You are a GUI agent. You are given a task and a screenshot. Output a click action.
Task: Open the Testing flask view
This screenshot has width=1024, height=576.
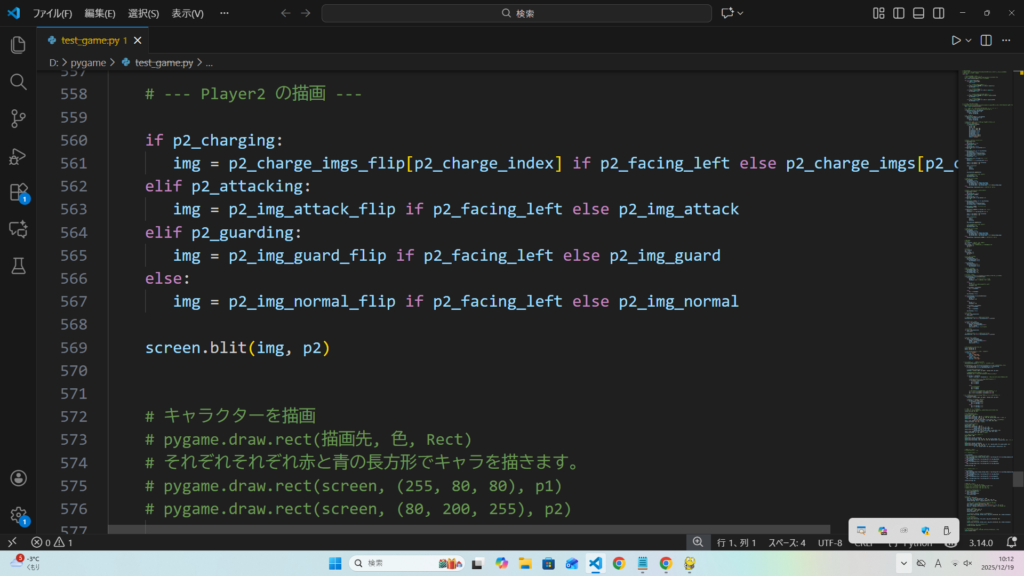(x=17, y=266)
